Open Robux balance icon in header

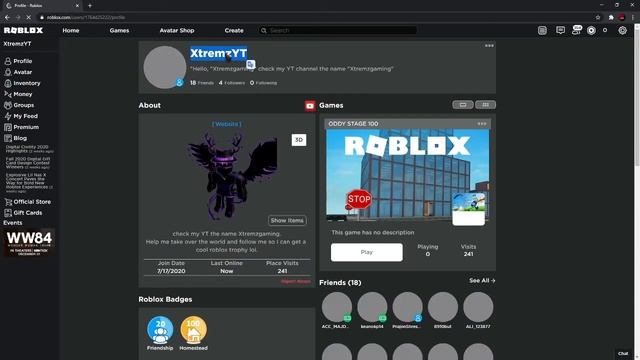[x=591, y=30]
